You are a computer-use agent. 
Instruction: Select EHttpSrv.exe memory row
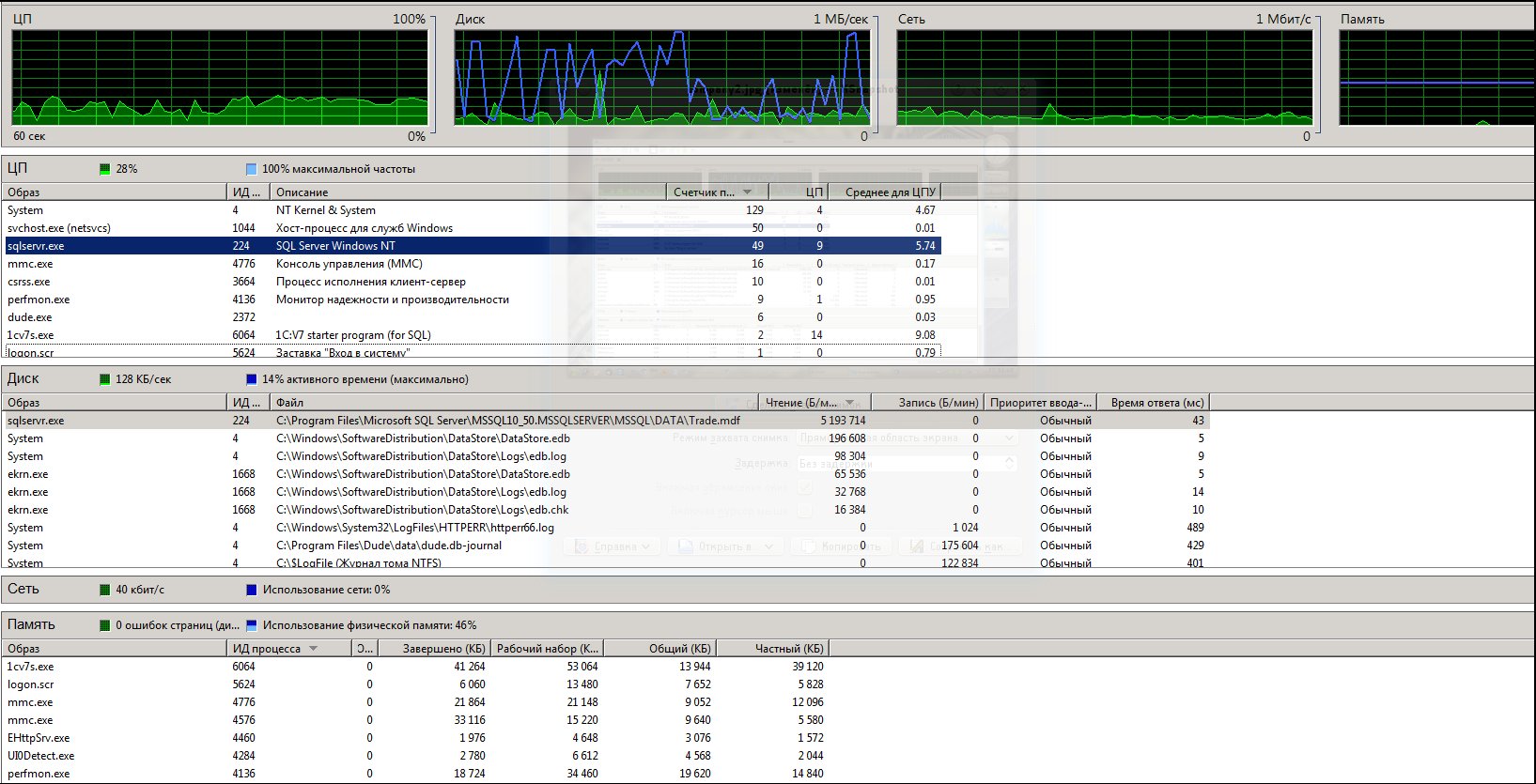point(416,738)
